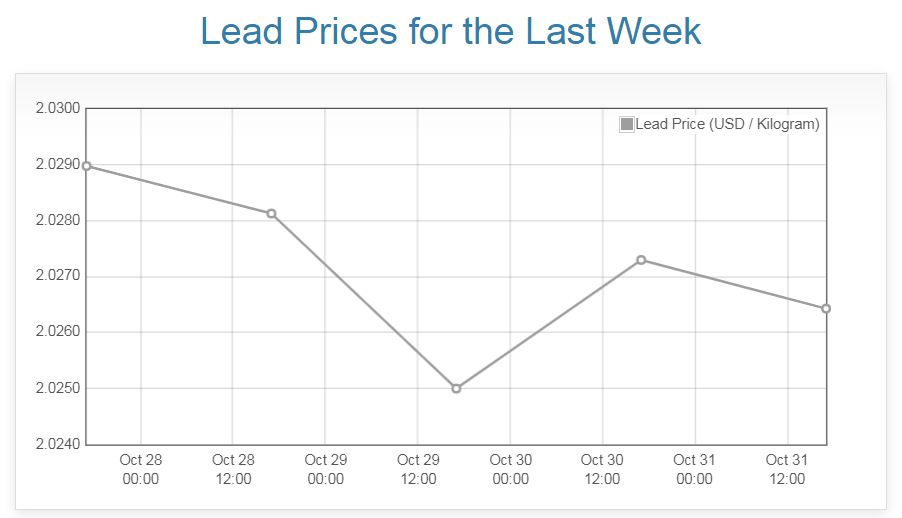The width and height of the screenshot is (902, 518).
Task: Click the 2.0300 y-axis label
Action: click(x=57, y=108)
